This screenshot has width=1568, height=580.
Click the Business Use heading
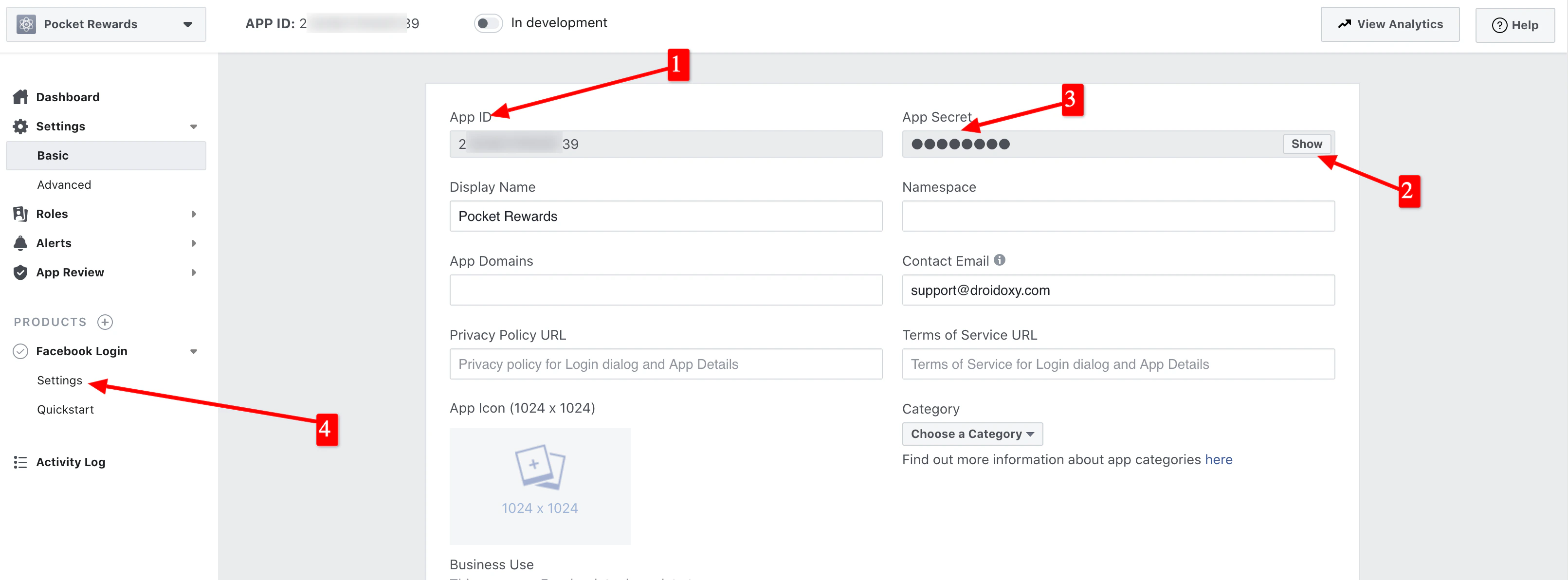tap(492, 564)
